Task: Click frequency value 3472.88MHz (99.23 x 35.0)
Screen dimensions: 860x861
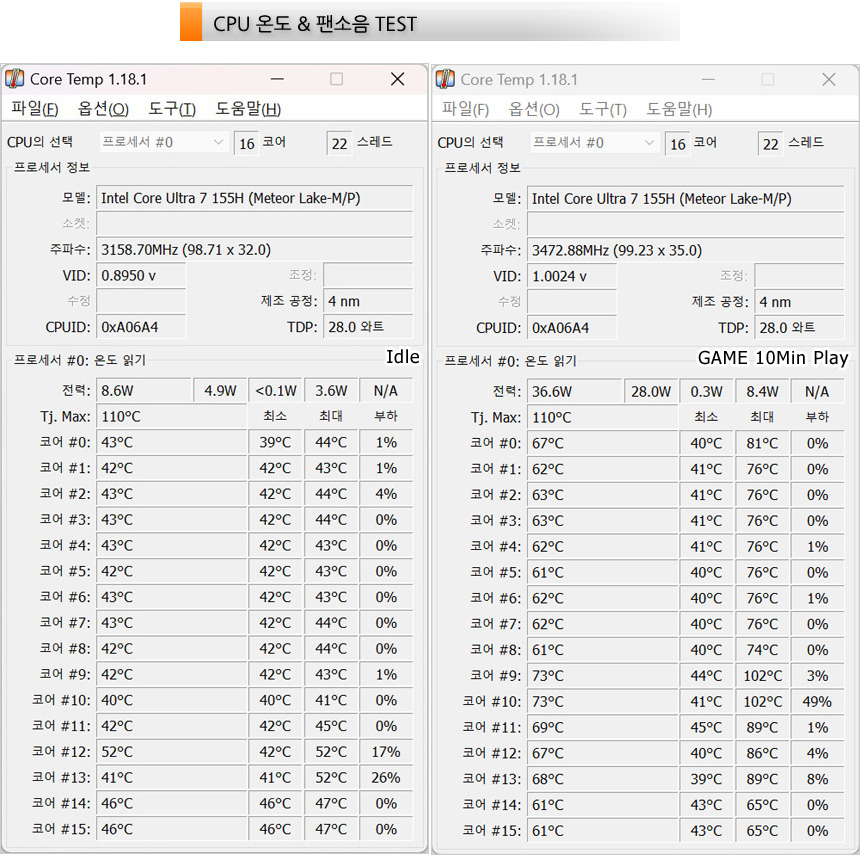Action: pos(685,250)
